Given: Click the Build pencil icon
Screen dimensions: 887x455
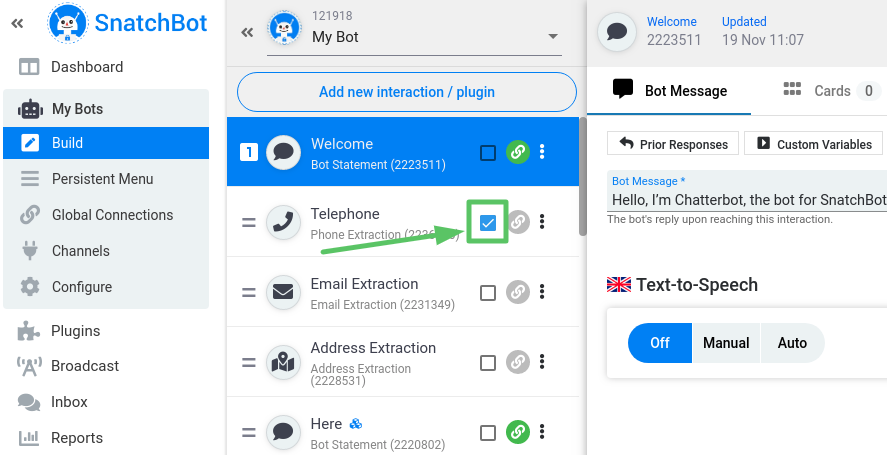Looking at the screenshot, I should click(x=30, y=143).
